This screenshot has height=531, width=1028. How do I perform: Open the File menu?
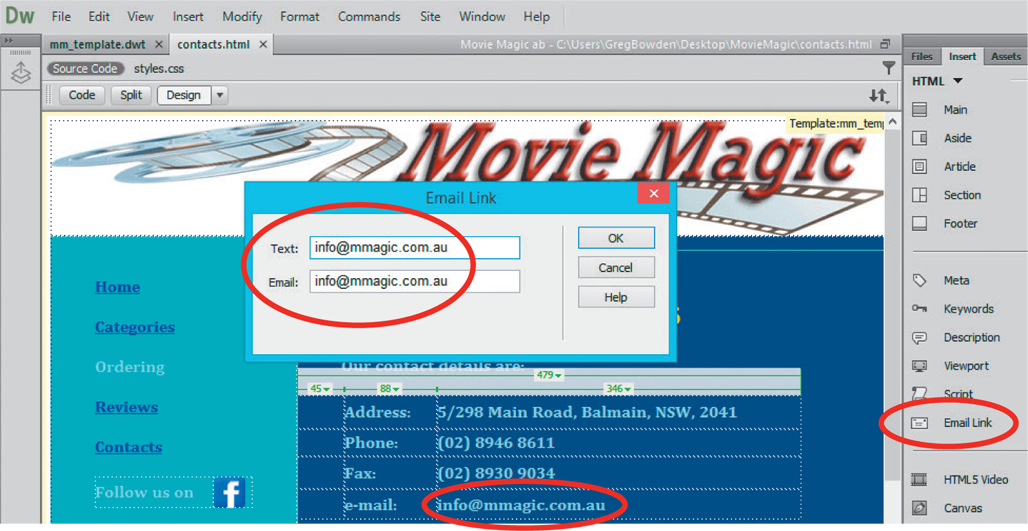pos(61,16)
